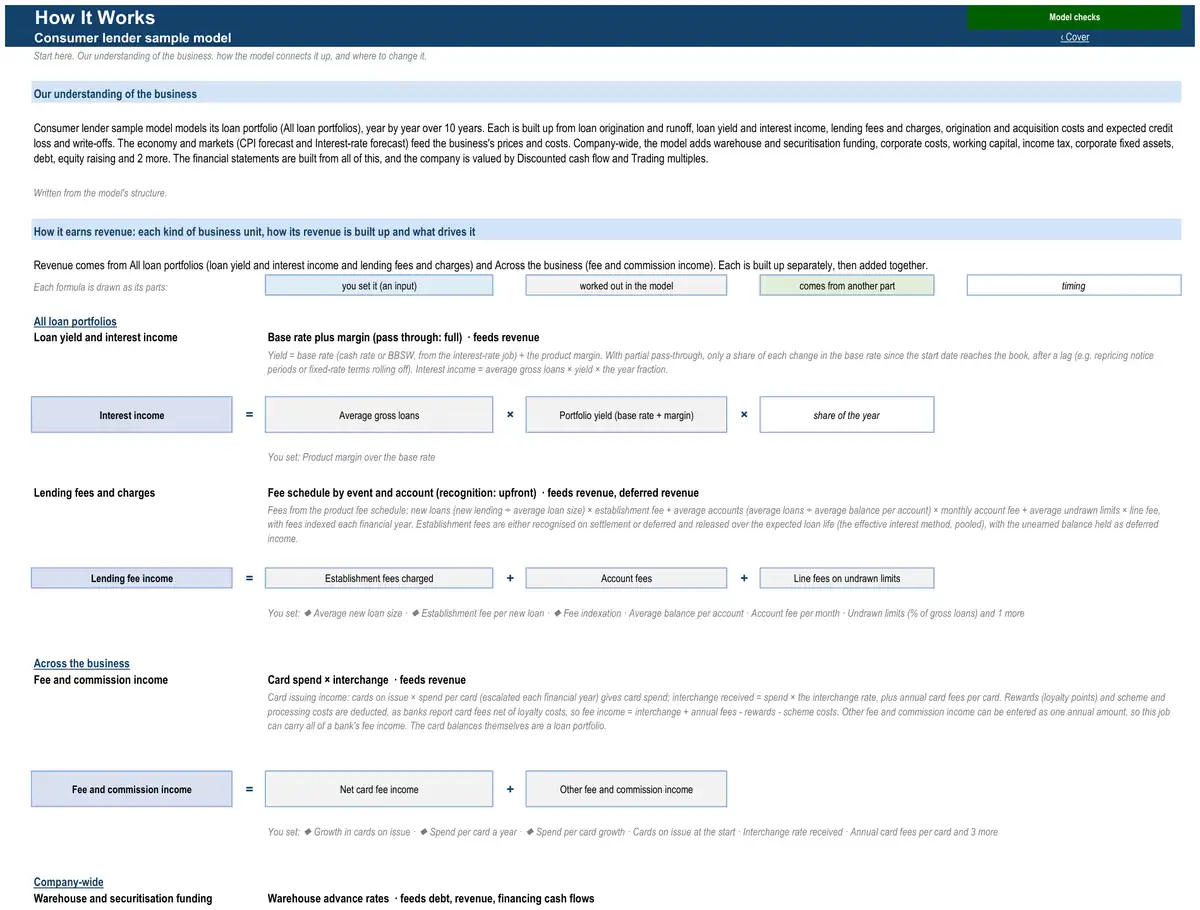The width and height of the screenshot is (1200, 910).
Task: Open the All loan portfolios link
Action: (75, 322)
